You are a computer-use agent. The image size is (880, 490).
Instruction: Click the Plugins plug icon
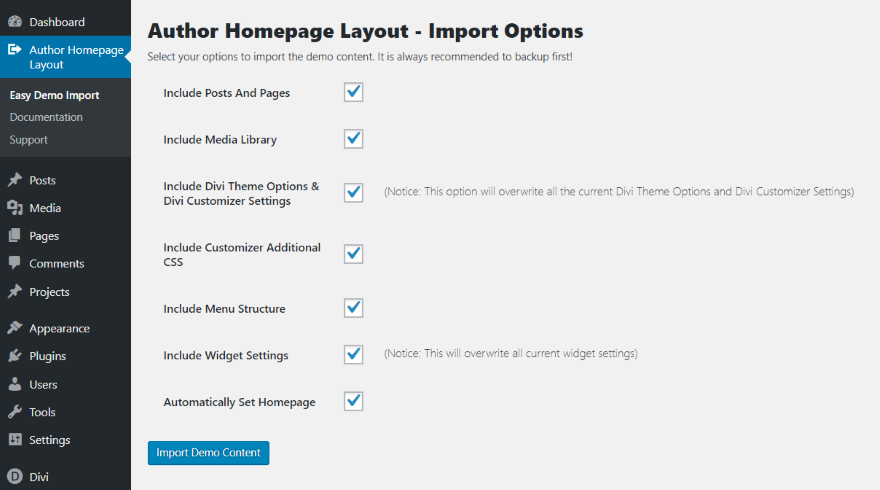pyautogui.click(x=15, y=356)
